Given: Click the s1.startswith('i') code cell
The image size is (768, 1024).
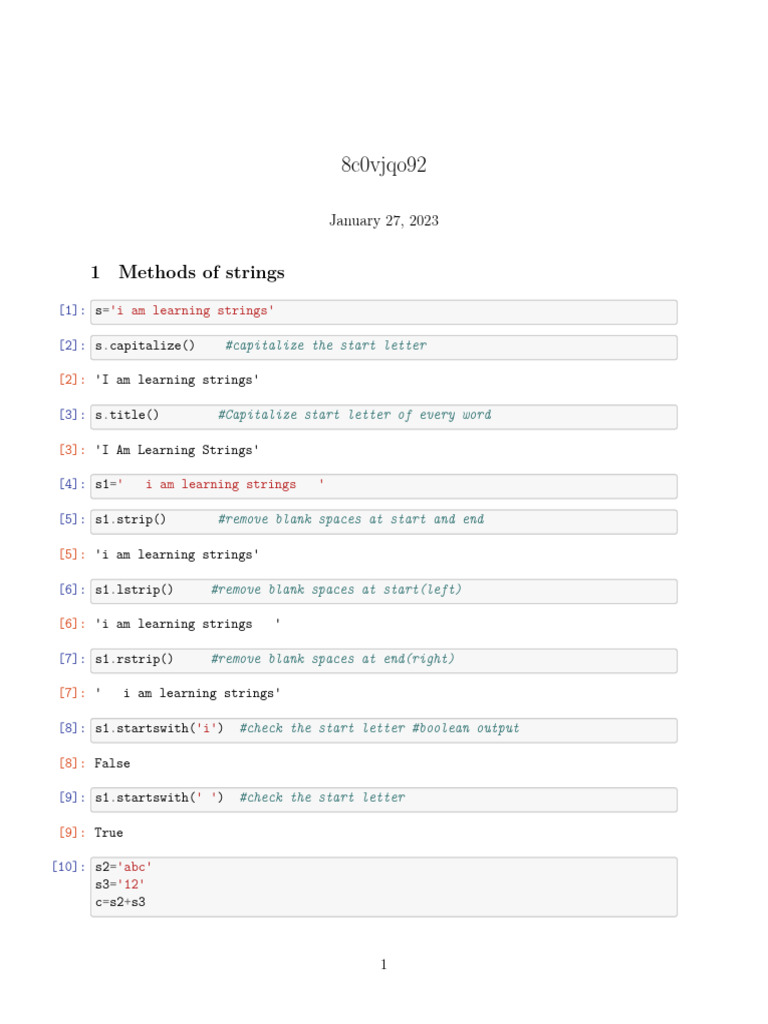Looking at the screenshot, I should [383, 730].
